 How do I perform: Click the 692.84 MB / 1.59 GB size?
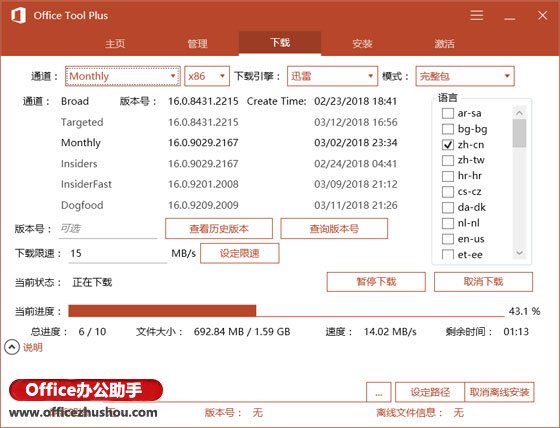[242, 332]
